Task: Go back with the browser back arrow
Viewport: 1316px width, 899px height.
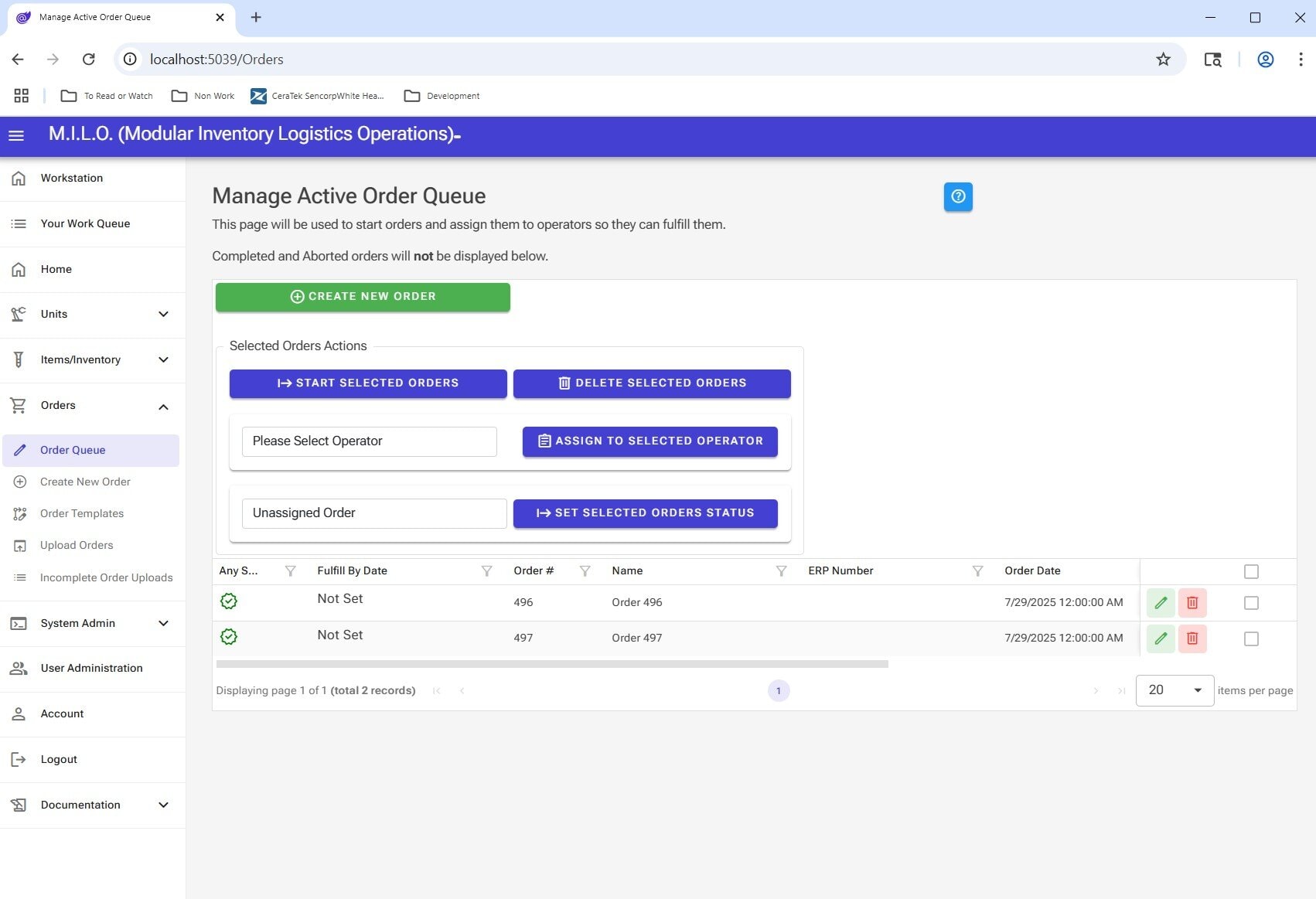Action: [18, 60]
